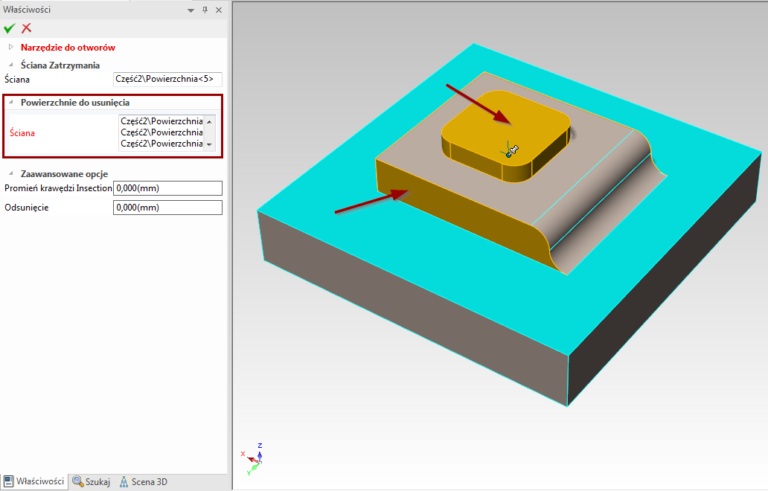Select the Właściwości tab at the bottom
Viewport: 768px width, 491px height.
coord(34,481)
